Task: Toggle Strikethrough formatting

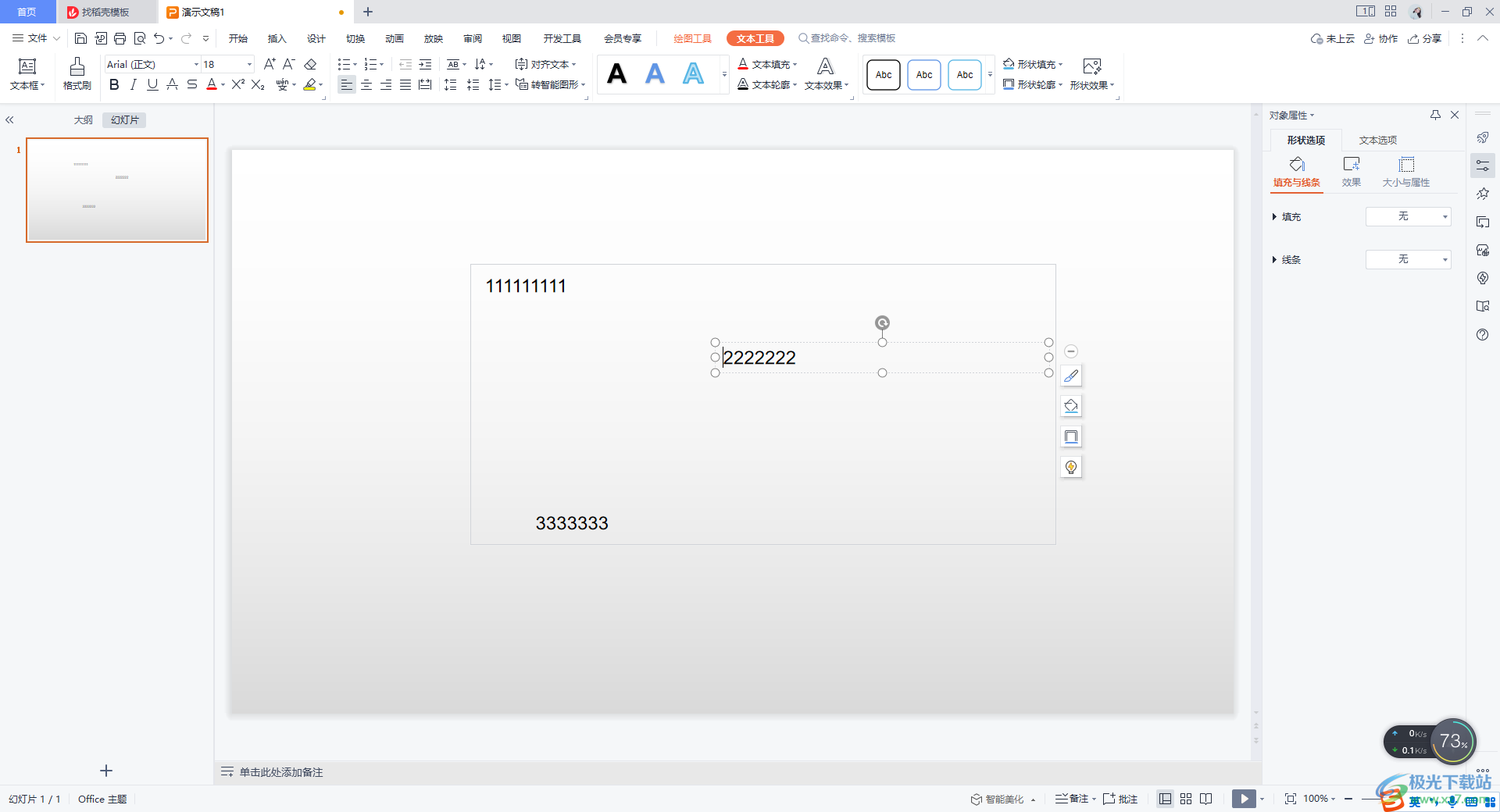Action: point(173,84)
